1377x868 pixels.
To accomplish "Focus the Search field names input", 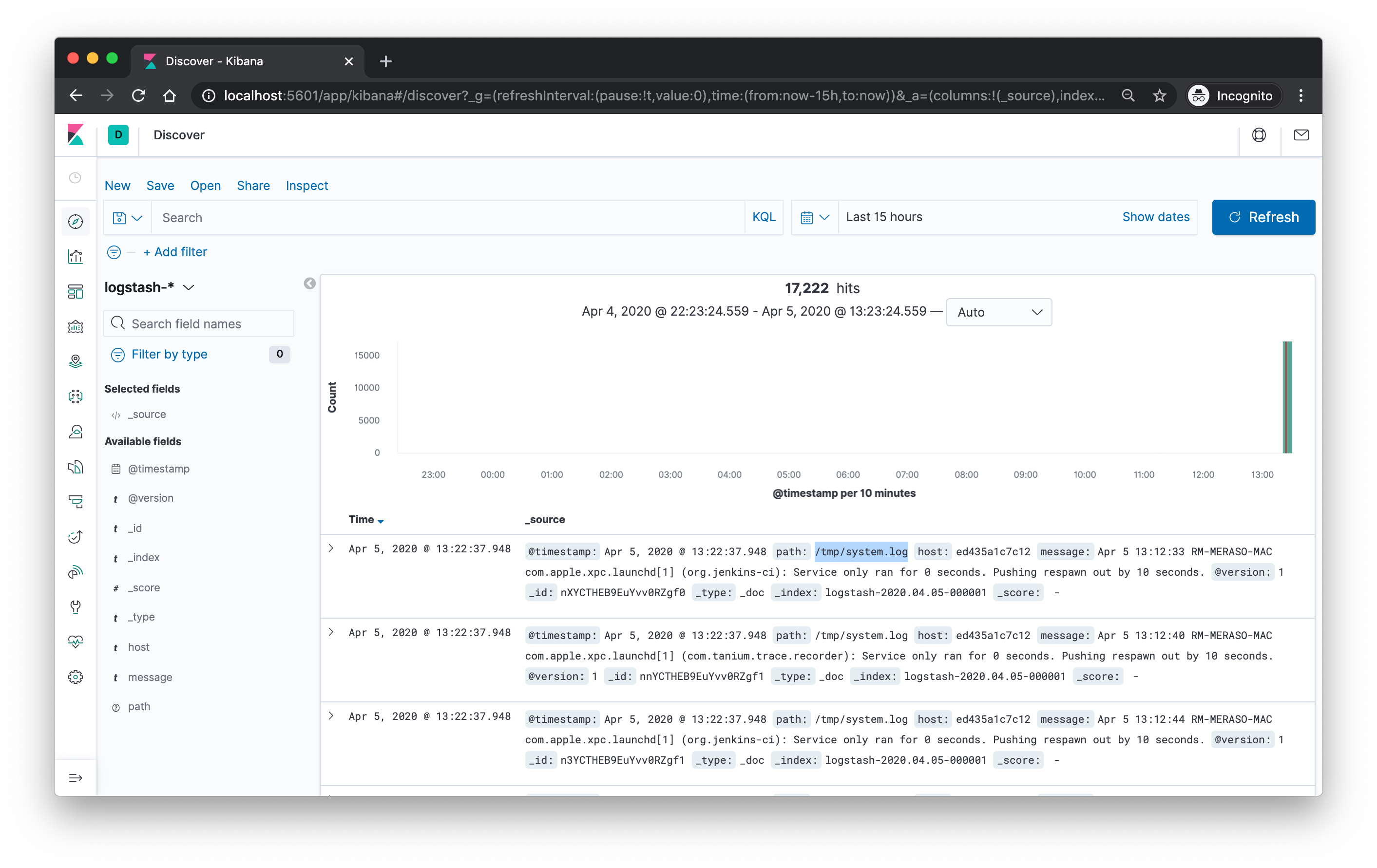I will tap(198, 323).
